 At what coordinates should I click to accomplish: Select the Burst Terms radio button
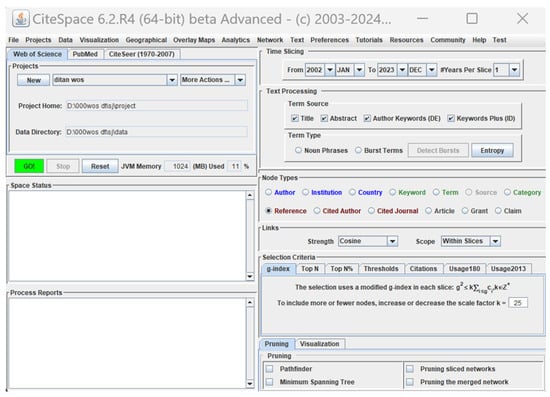click(x=358, y=150)
